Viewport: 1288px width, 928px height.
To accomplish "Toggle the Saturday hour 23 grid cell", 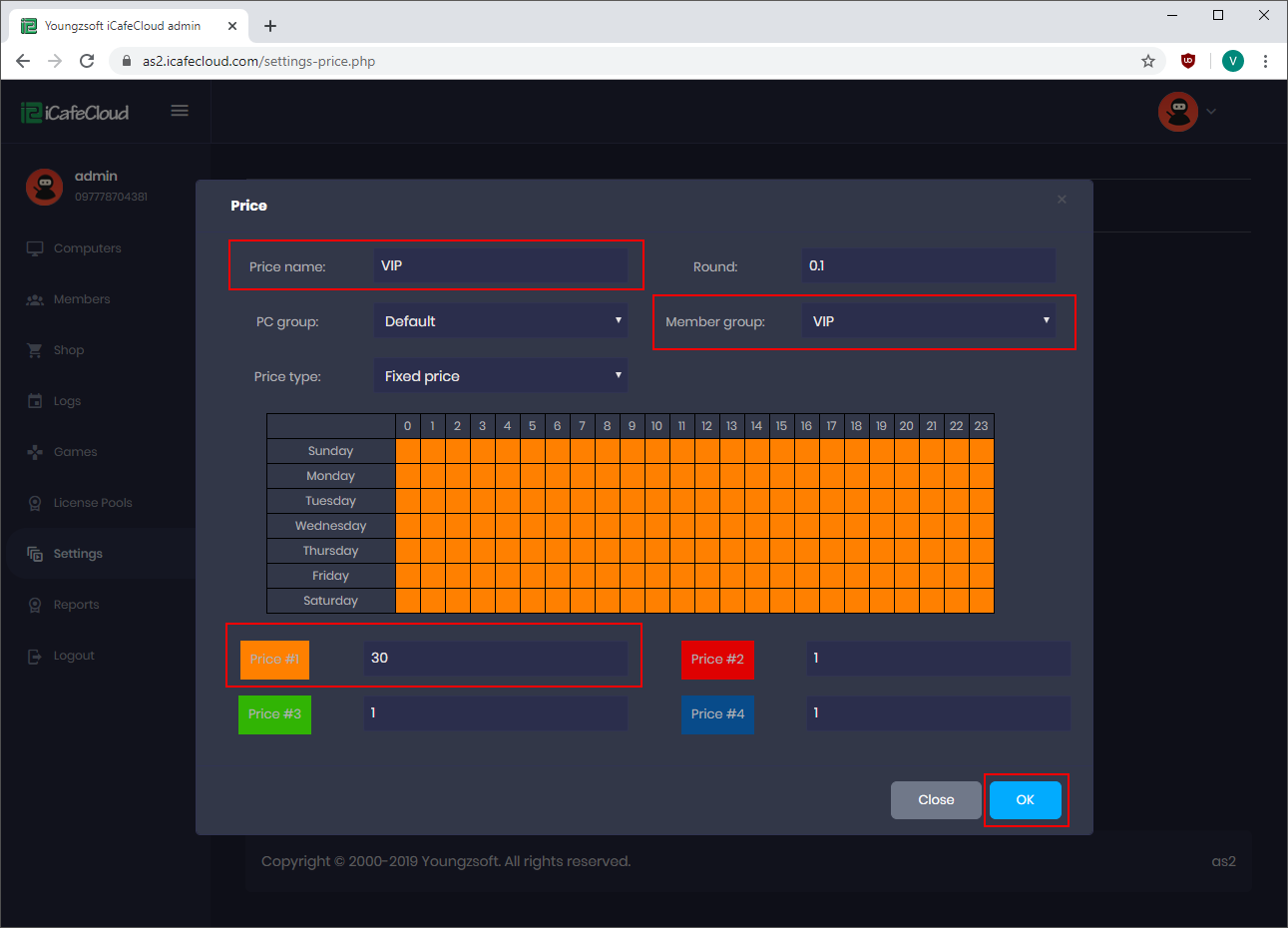I will [x=982, y=601].
